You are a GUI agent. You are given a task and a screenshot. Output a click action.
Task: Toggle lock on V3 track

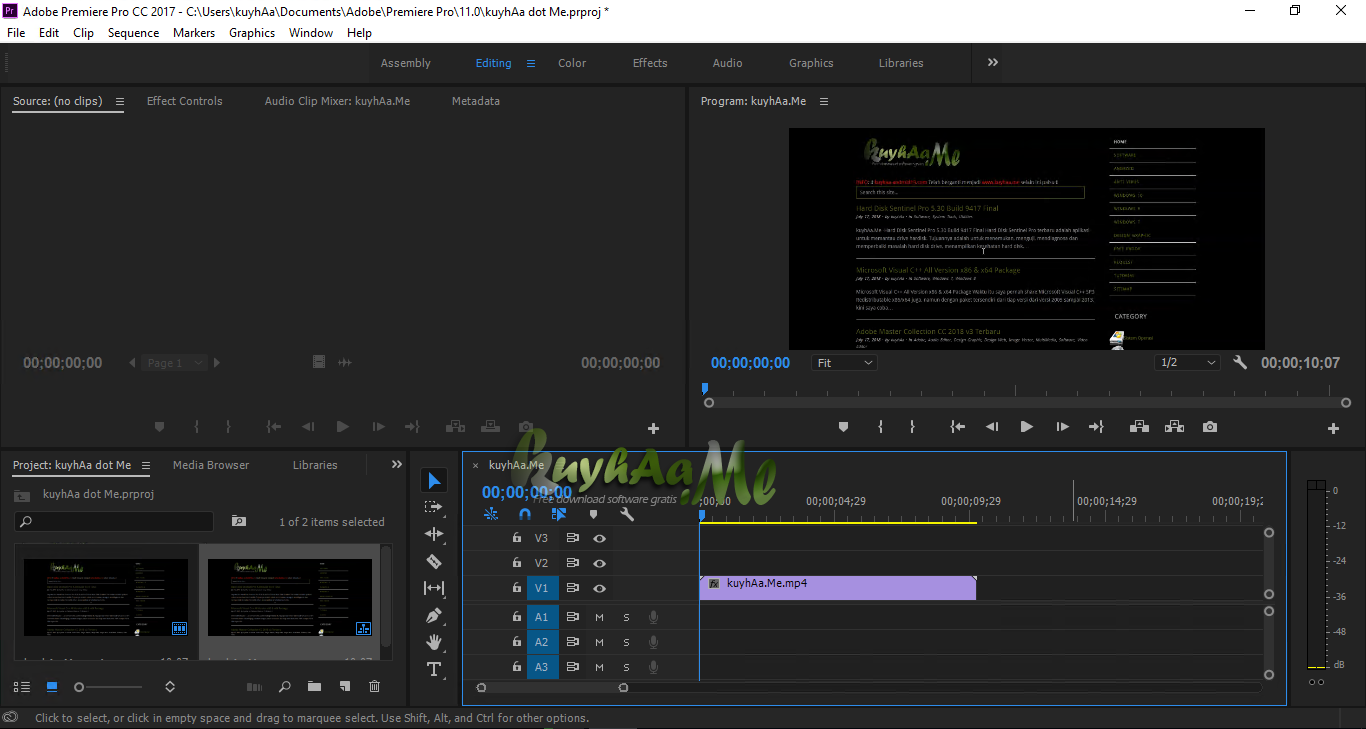pyautogui.click(x=516, y=538)
